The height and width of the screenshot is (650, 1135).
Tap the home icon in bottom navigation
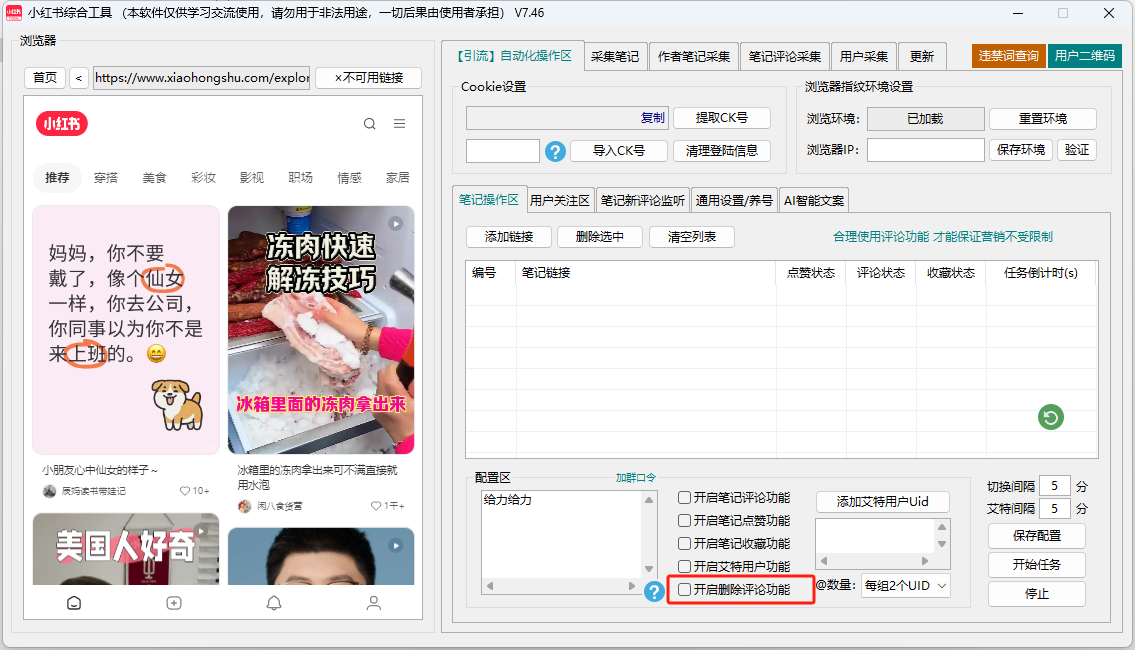[74, 603]
